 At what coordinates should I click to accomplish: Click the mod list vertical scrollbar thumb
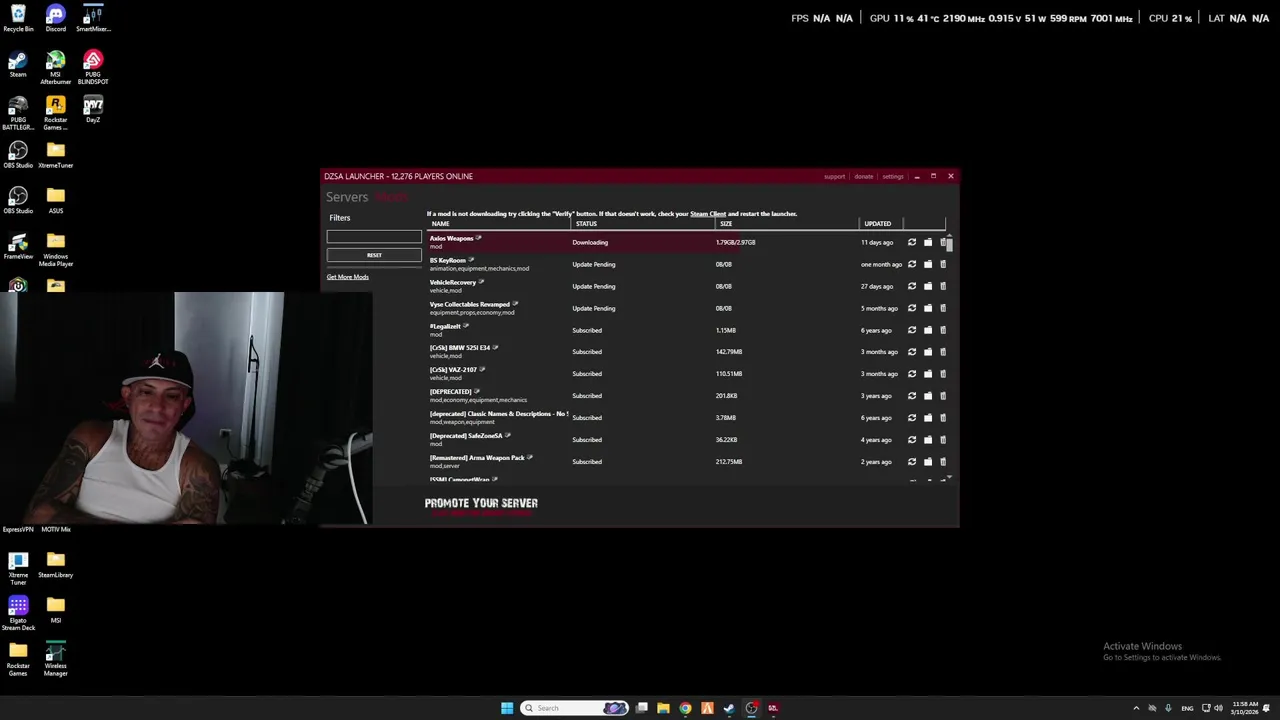950,243
